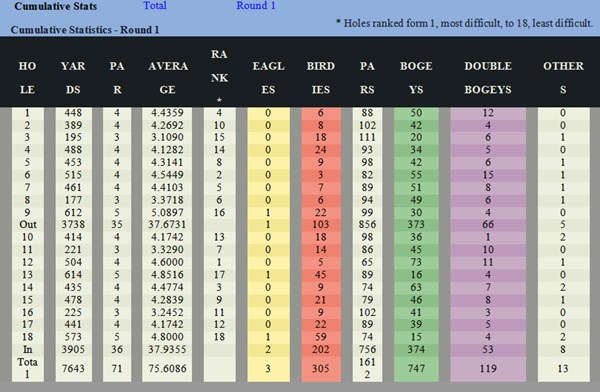This screenshot has width=600, height=392.
Task: Select yards value 441
Action: click(x=73, y=325)
